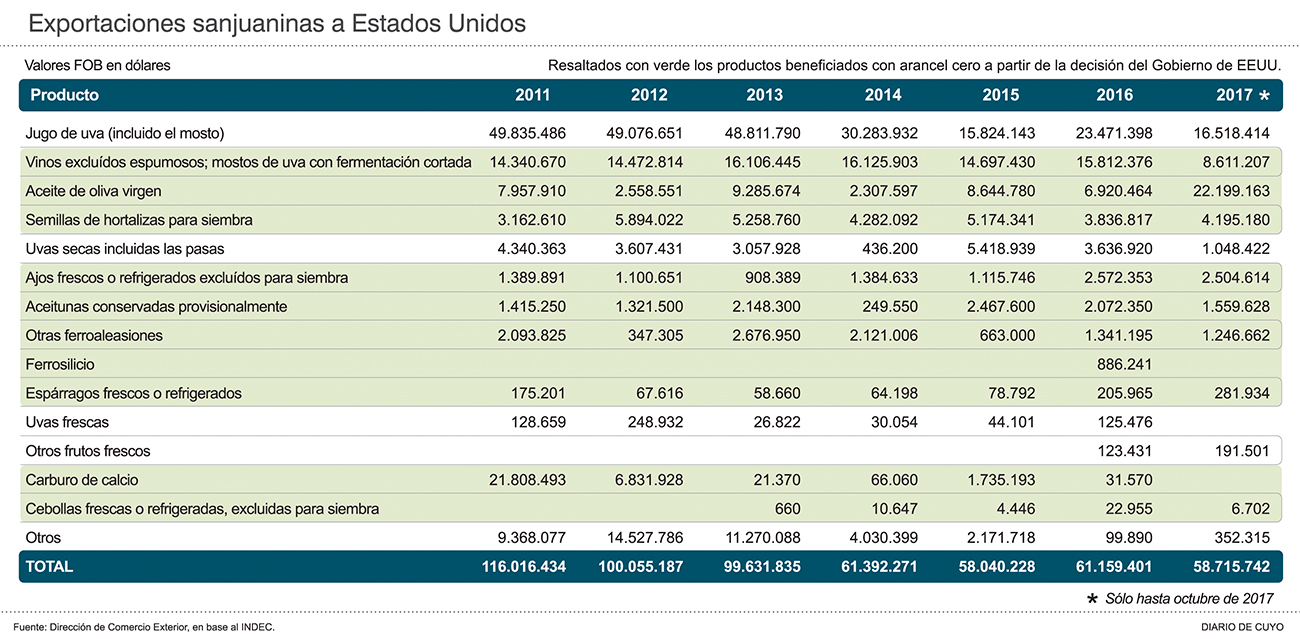This screenshot has height=639, width=1300.
Task: Click the Uvas frescas row label
Action: pyautogui.click(x=69, y=423)
